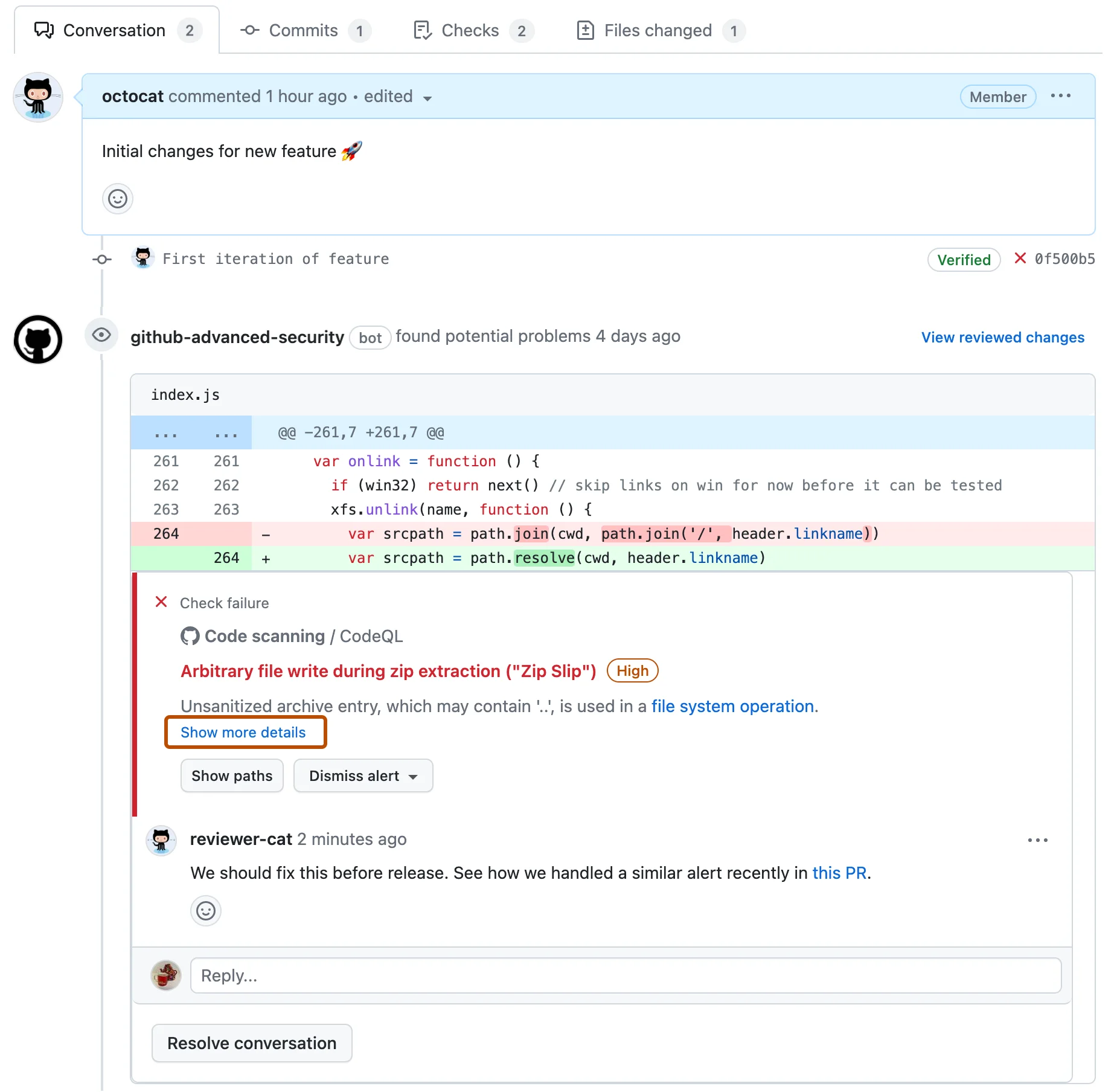Switch to the Checks tab
The height and width of the screenshot is (1092, 1117).
(471, 30)
